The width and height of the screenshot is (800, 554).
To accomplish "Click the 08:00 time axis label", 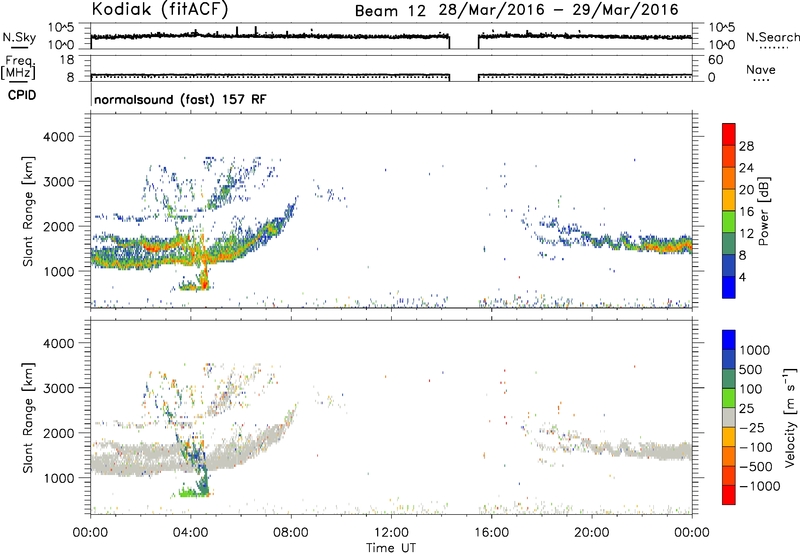I will coord(291,533).
